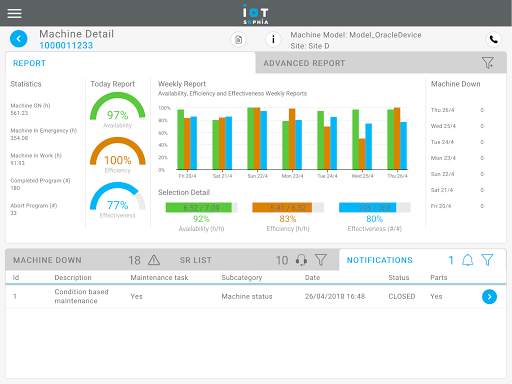Open the hamburger menu

click(x=14, y=13)
